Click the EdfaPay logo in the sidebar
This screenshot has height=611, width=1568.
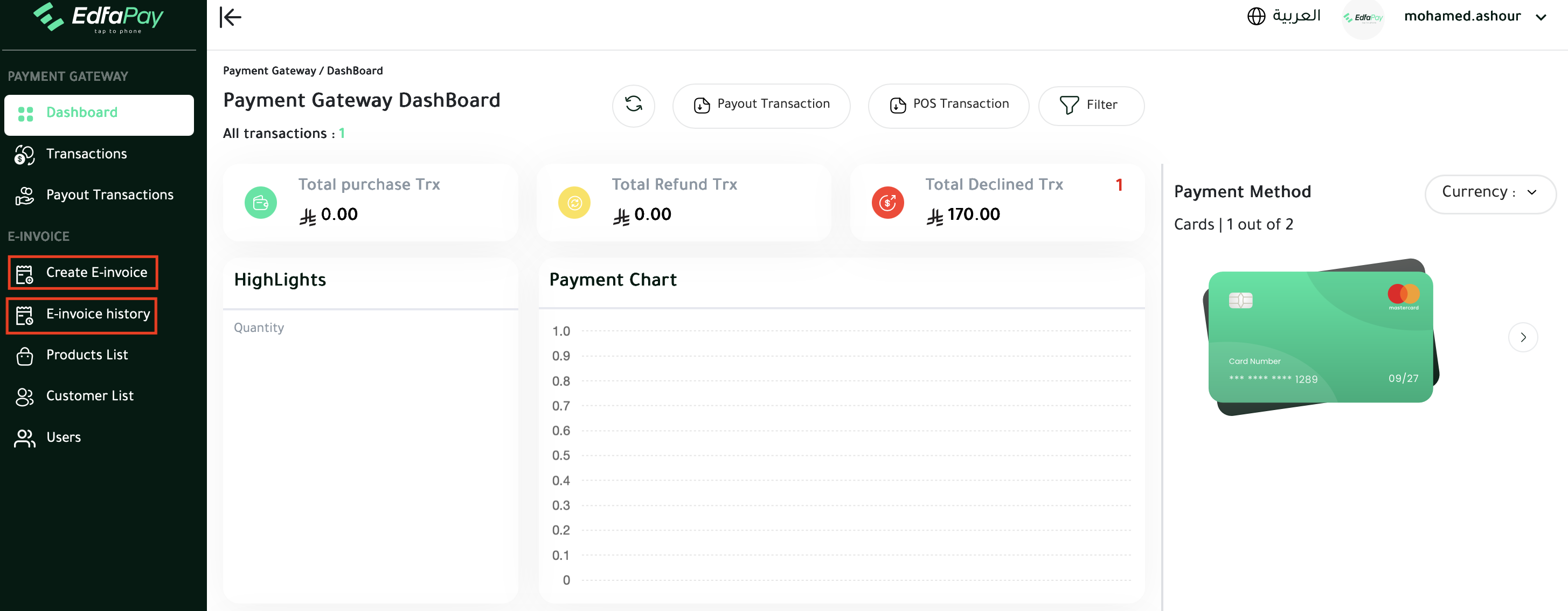pyautogui.click(x=99, y=17)
